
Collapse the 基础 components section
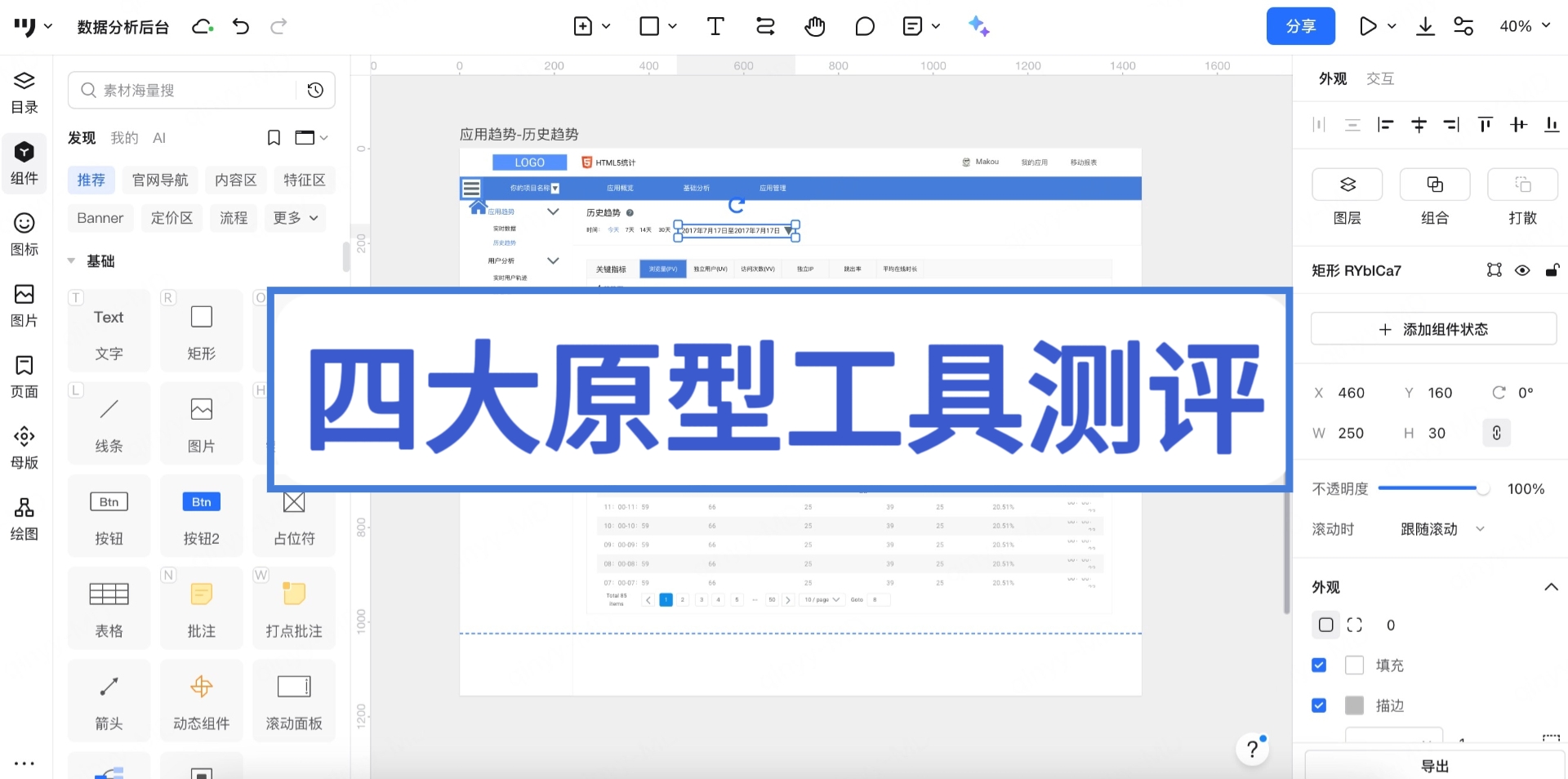(x=71, y=261)
